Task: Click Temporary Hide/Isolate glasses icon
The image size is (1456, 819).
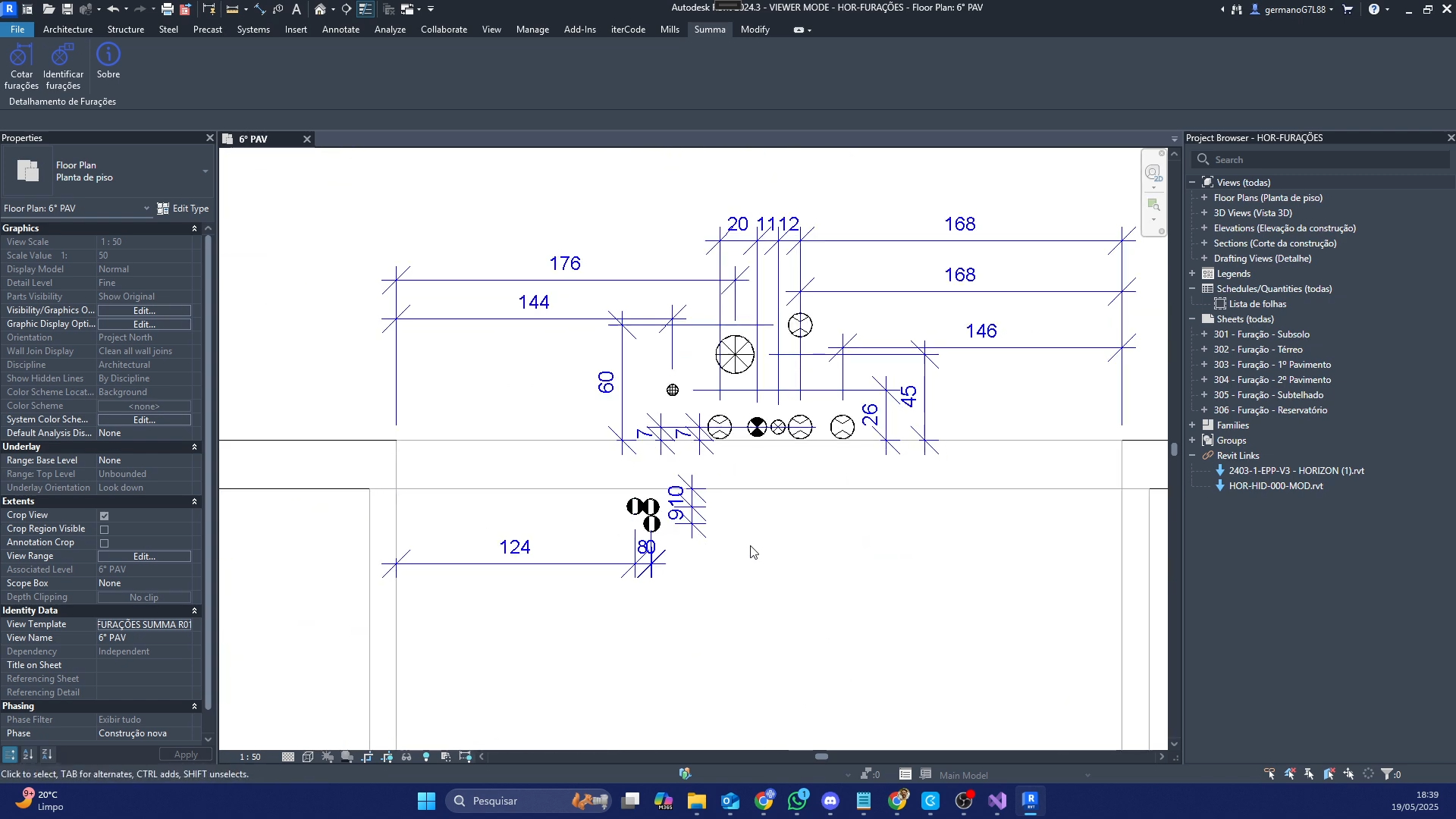Action: [x=406, y=757]
